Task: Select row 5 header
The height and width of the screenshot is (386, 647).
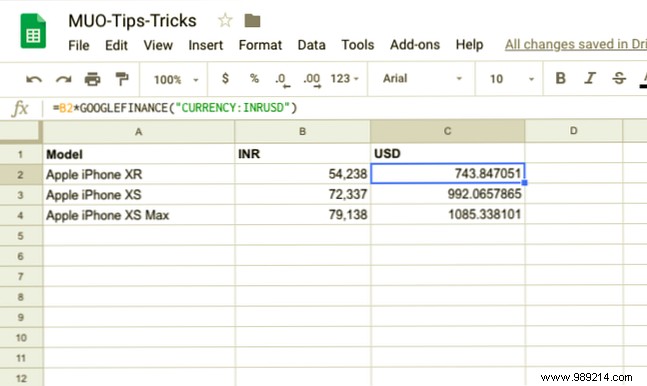Action: click(x=21, y=236)
